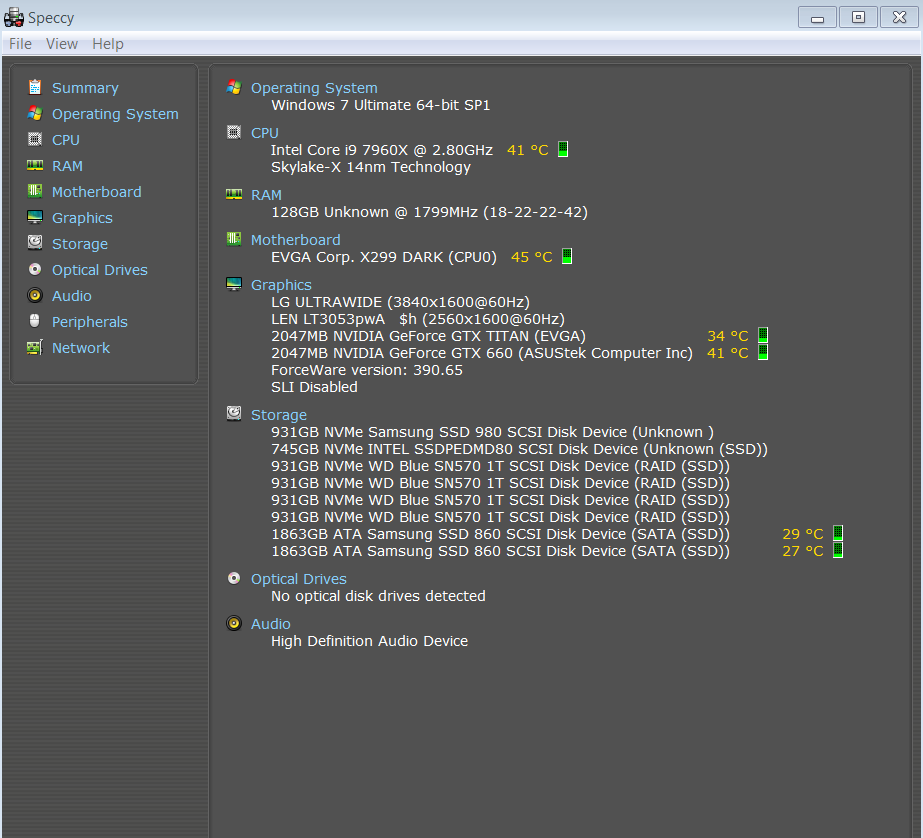The width and height of the screenshot is (923, 838).
Task: Go to Operating System section in sidebar
Action: click(x=115, y=114)
